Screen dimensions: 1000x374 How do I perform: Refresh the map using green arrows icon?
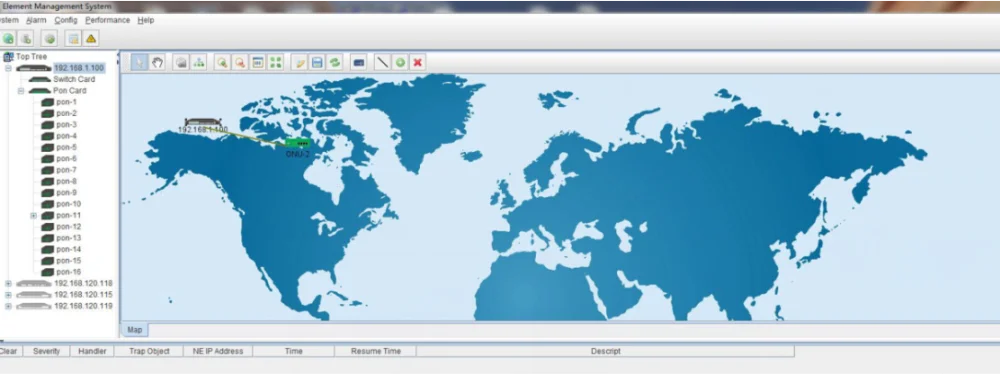click(335, 63)
